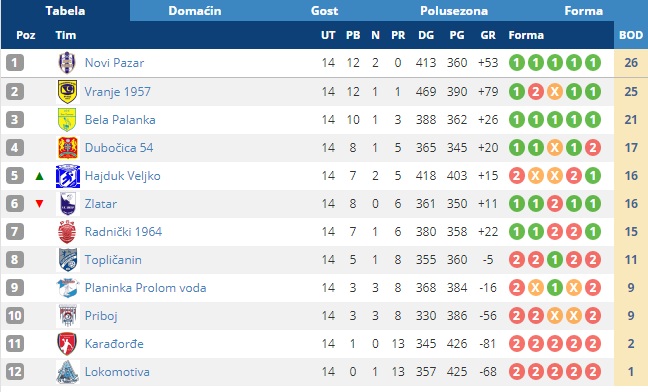Click the Bela Palanka team logo
Image resolution: width=648 pixels, height=392 pixels.
click(67, 119)
